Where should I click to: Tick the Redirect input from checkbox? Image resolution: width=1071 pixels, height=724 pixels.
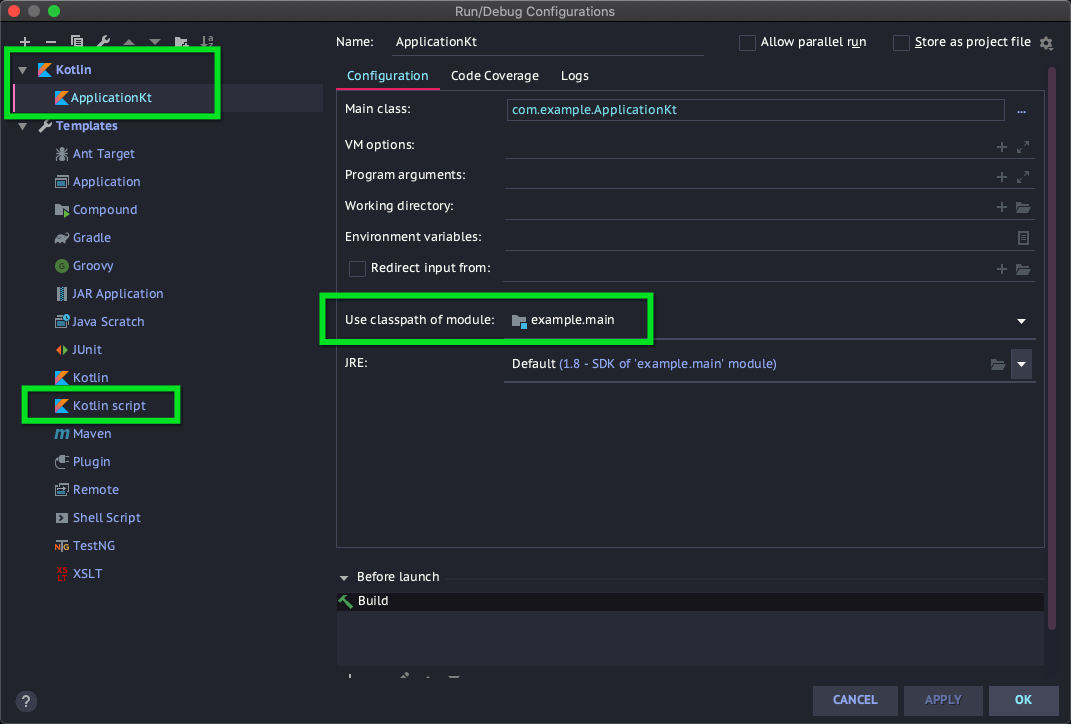point(357,268)
